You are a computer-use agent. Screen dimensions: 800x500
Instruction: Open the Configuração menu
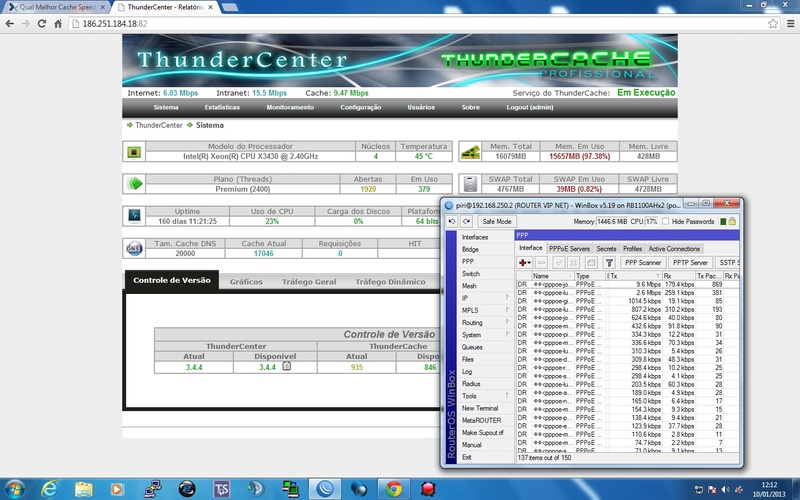coord(361,108)
